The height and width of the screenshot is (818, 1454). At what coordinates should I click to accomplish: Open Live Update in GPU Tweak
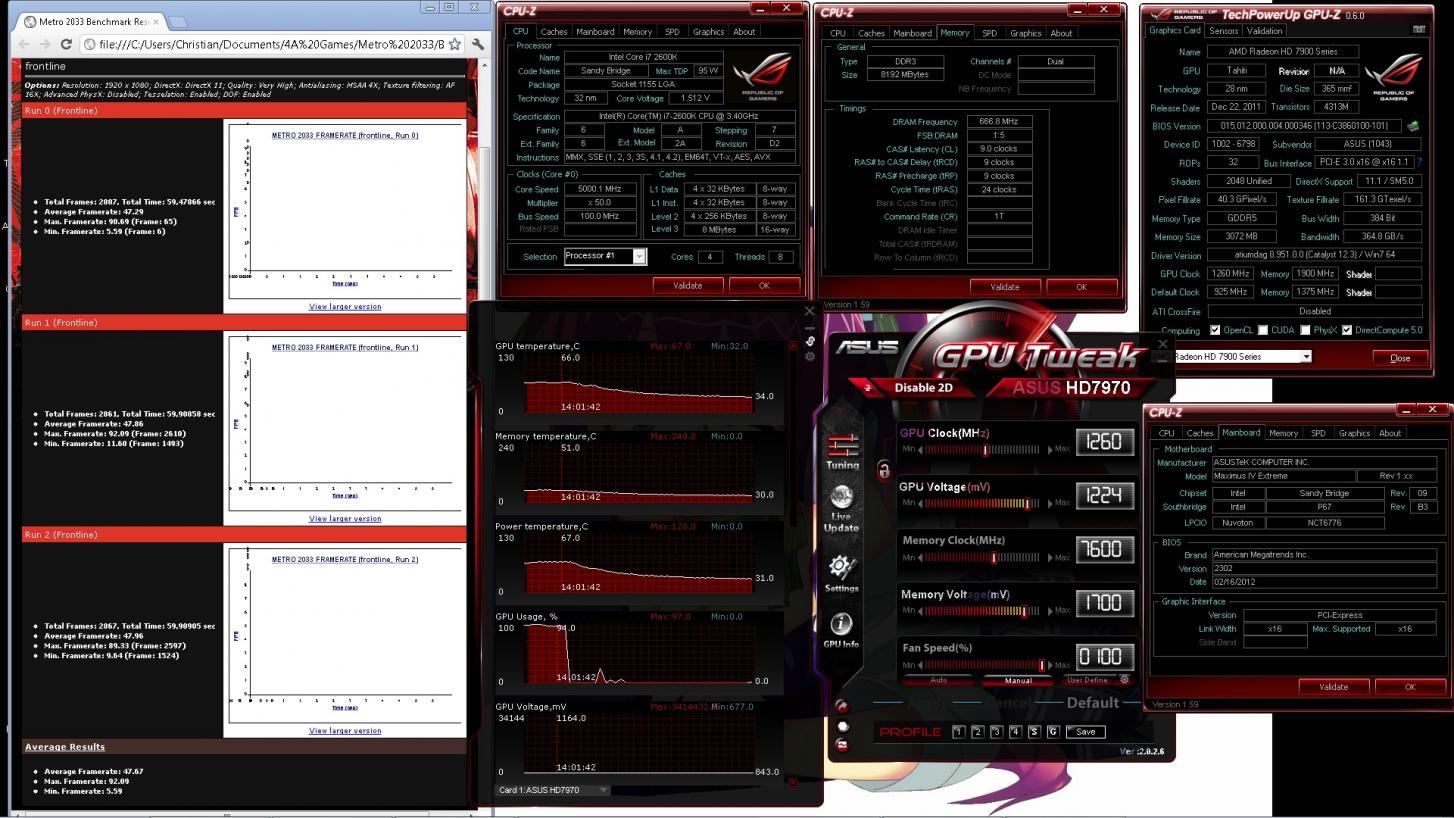pyautogui.click(x=841, y=508)
